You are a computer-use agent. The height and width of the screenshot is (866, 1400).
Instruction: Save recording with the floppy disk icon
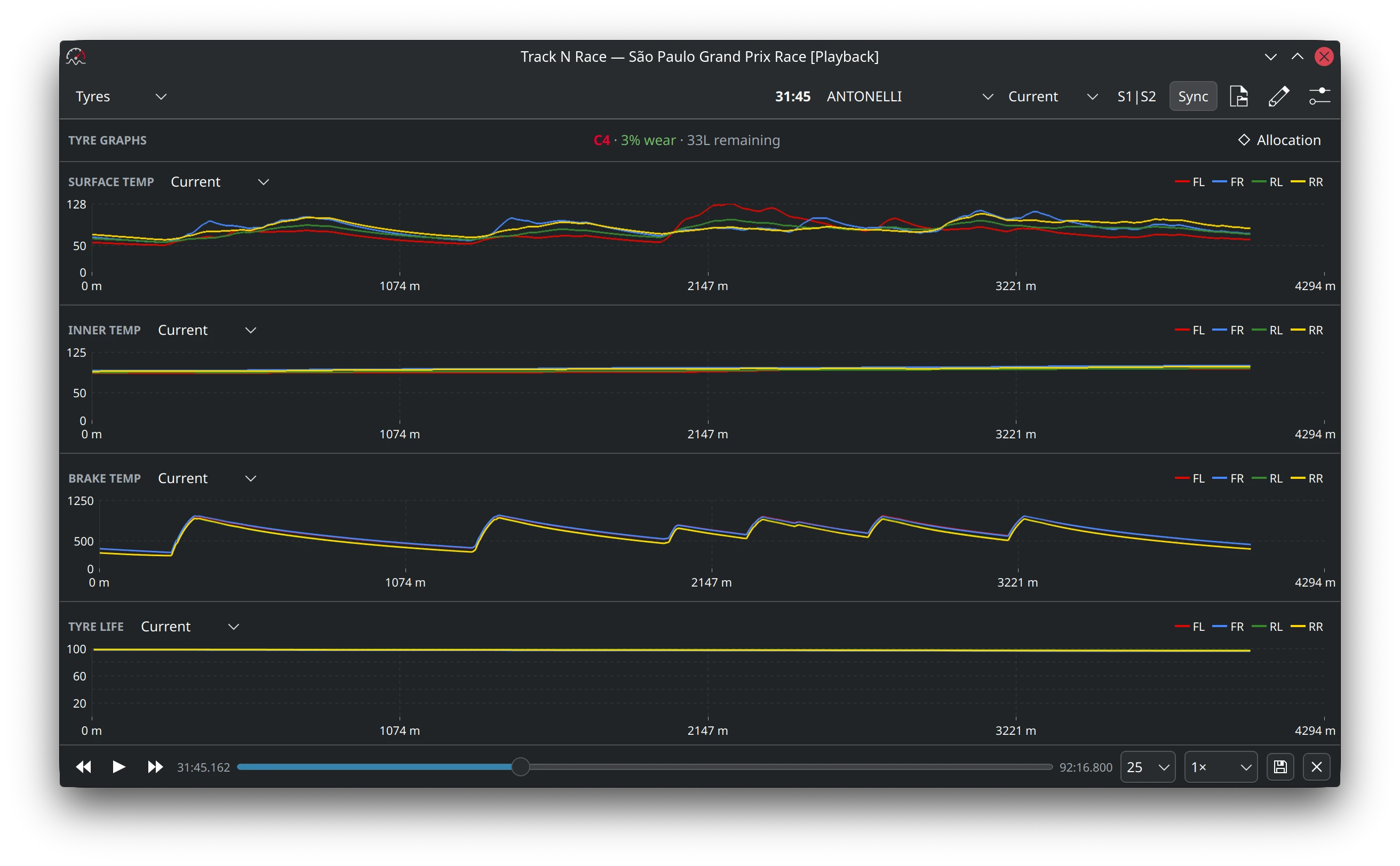click(1279, 766)
